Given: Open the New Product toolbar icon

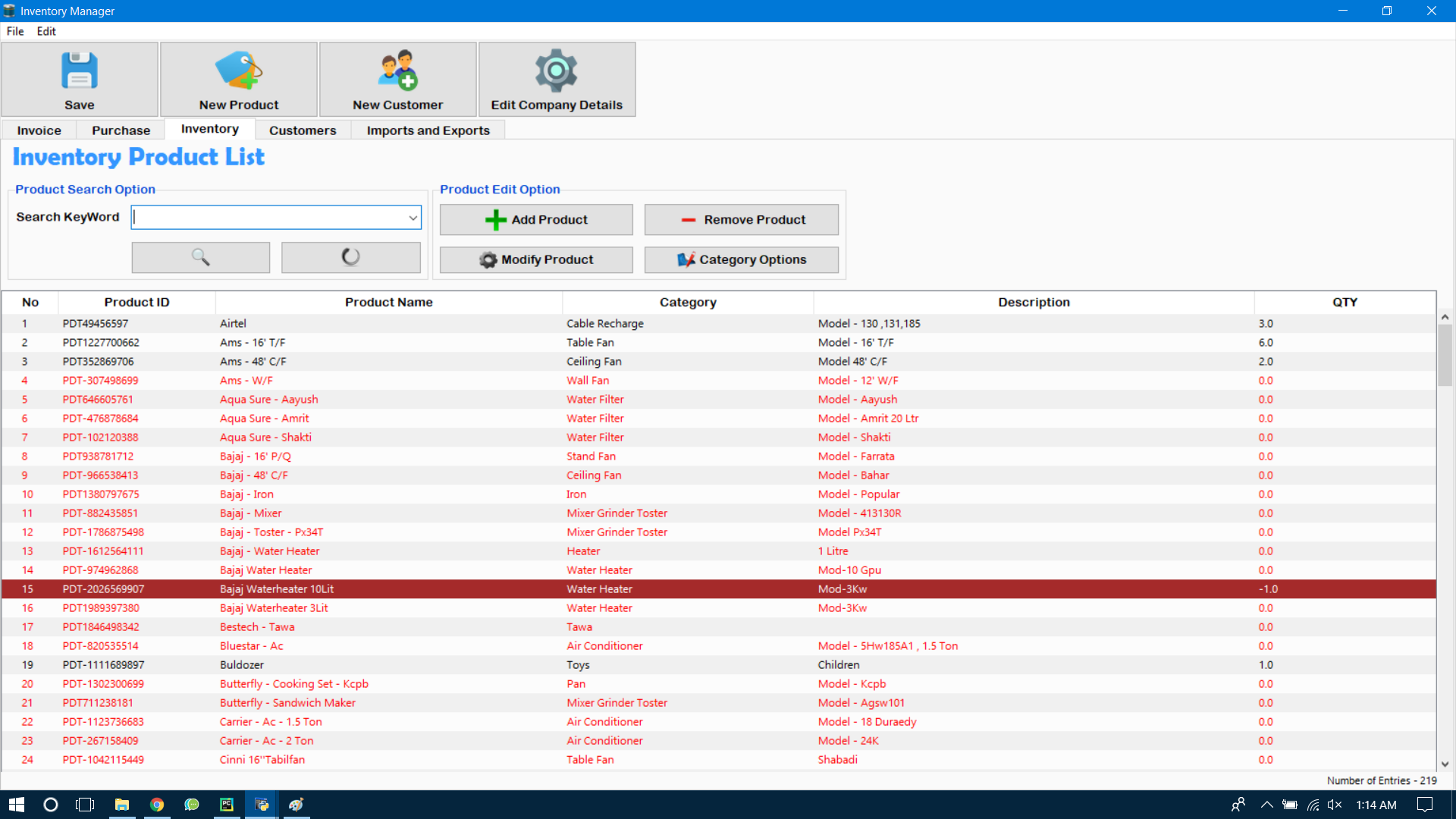Looking at the screenshot, I should point(239,72).
